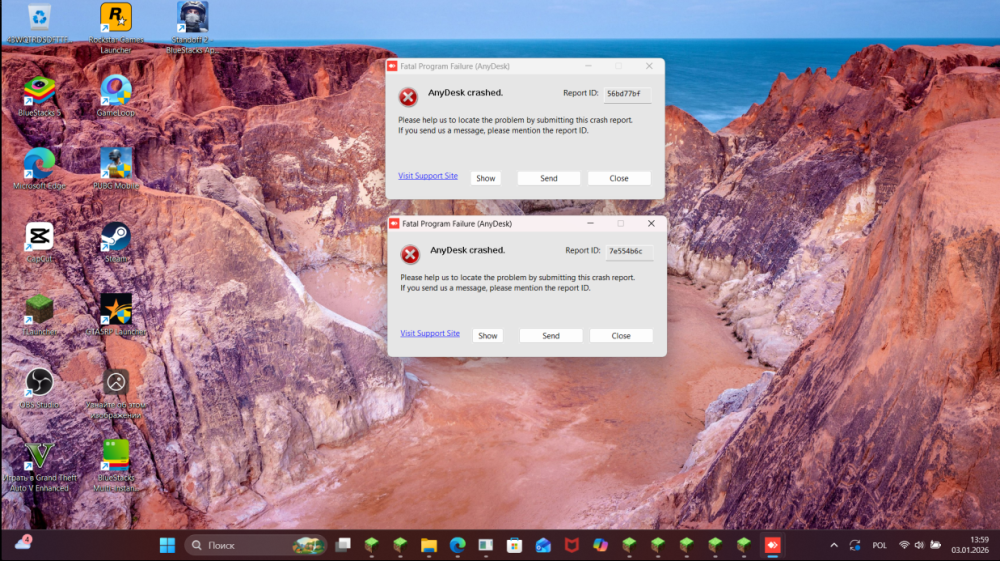Click the Wi-Fi icon in the system tray
The height and width of the screenshot is (561, 1000).
(904, 545)
